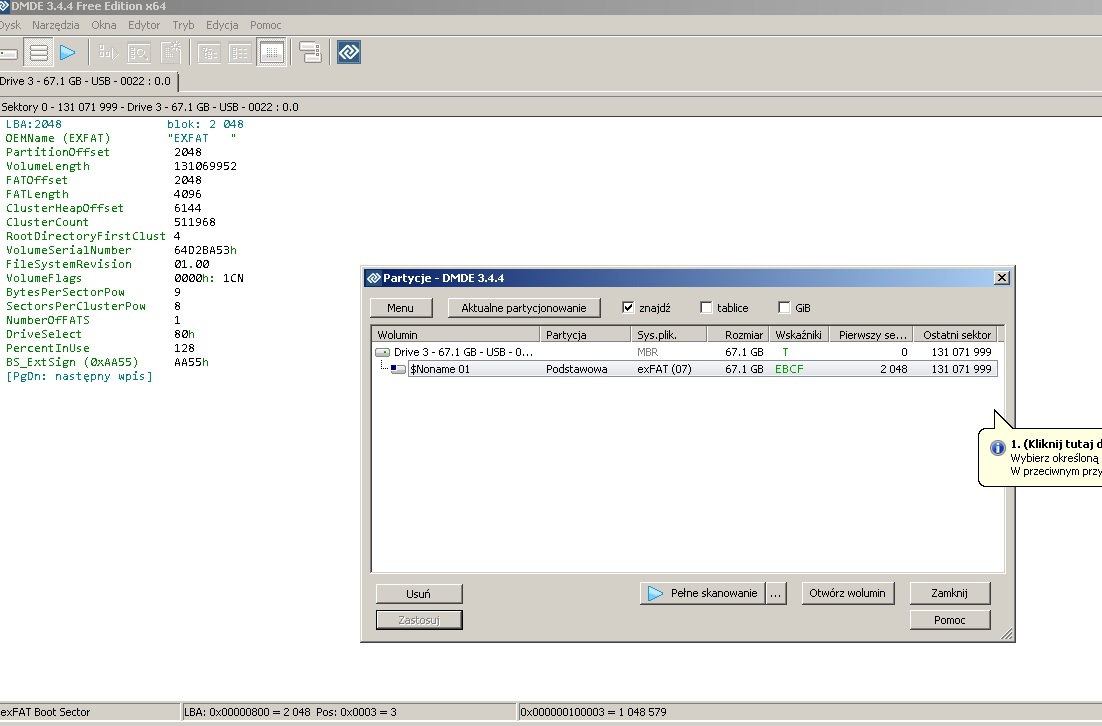Click the blue info balloon icon
The height and width of the screenshot is (726, 1102).
click(x=997, y=448)
